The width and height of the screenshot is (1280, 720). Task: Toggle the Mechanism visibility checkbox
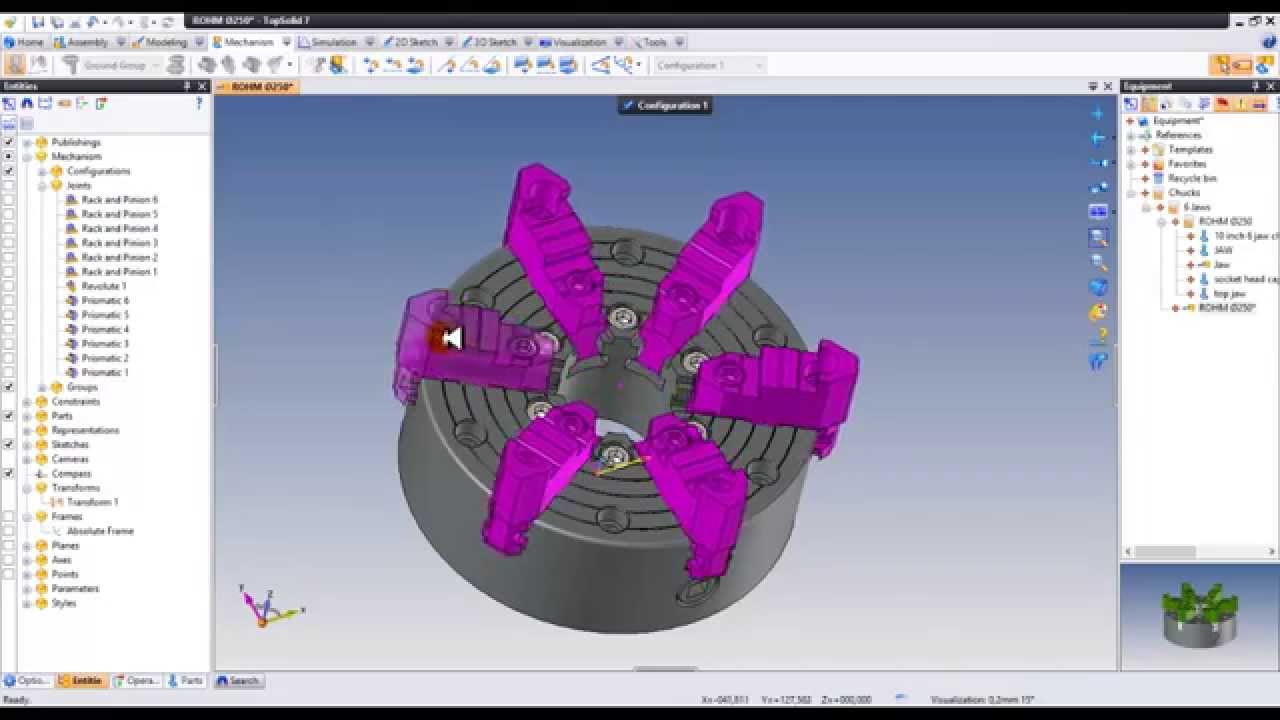(9, 157)
